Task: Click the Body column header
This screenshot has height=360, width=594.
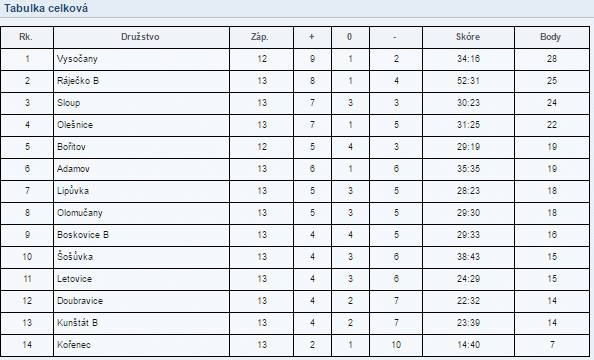Action: point(550,37)
